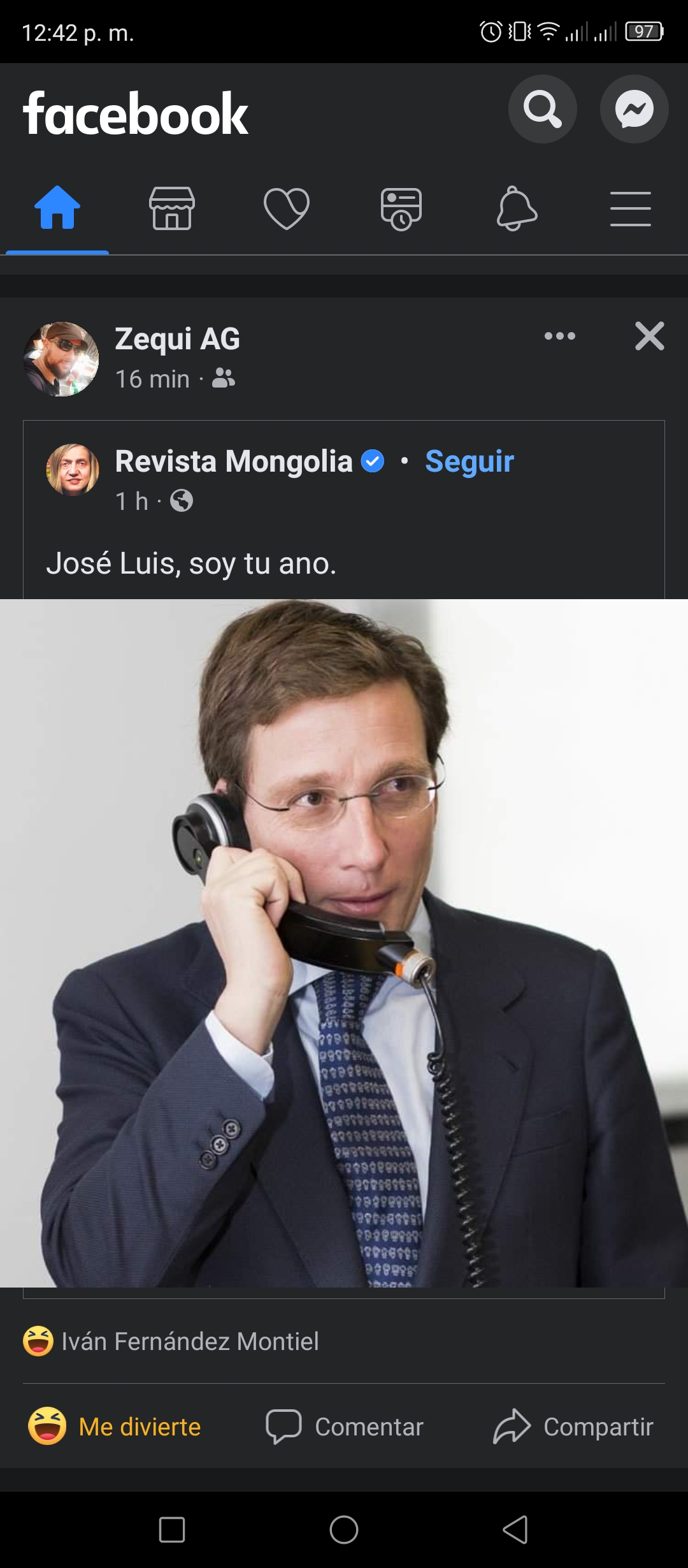Open Facebook search

pos(542,109)
